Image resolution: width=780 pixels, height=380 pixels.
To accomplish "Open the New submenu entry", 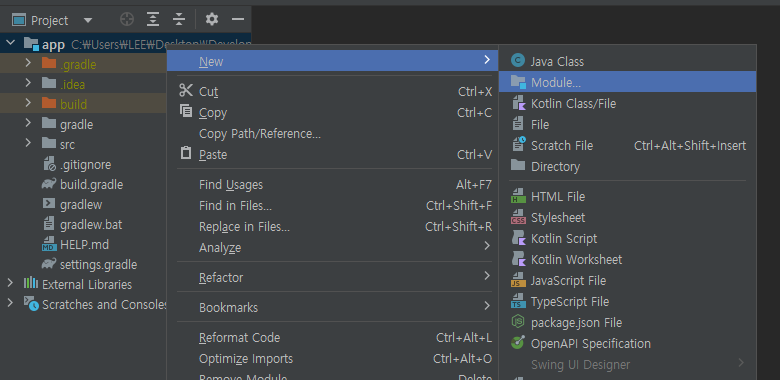I will point(333,61).
